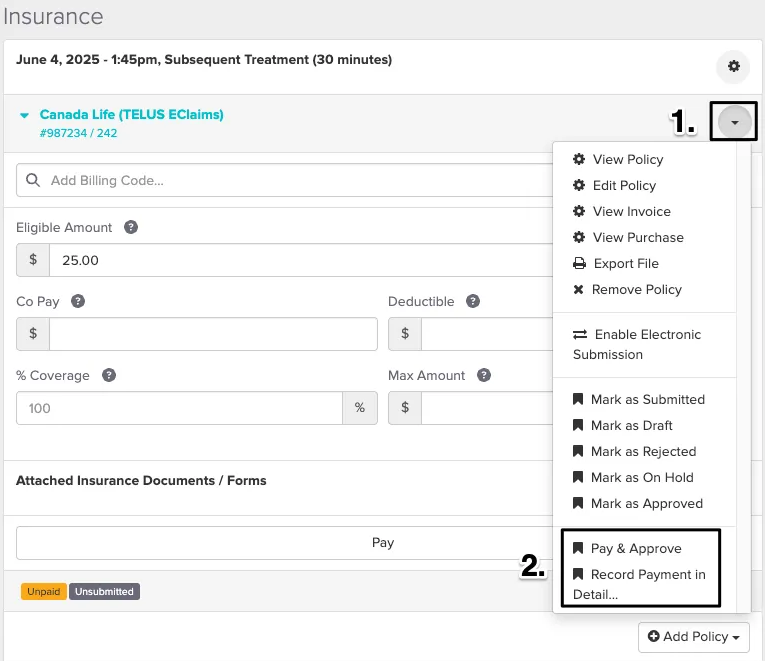Click the policy number #987234 / 242
765x661 pixels.
pyautogui.click(x=79, y=133)
